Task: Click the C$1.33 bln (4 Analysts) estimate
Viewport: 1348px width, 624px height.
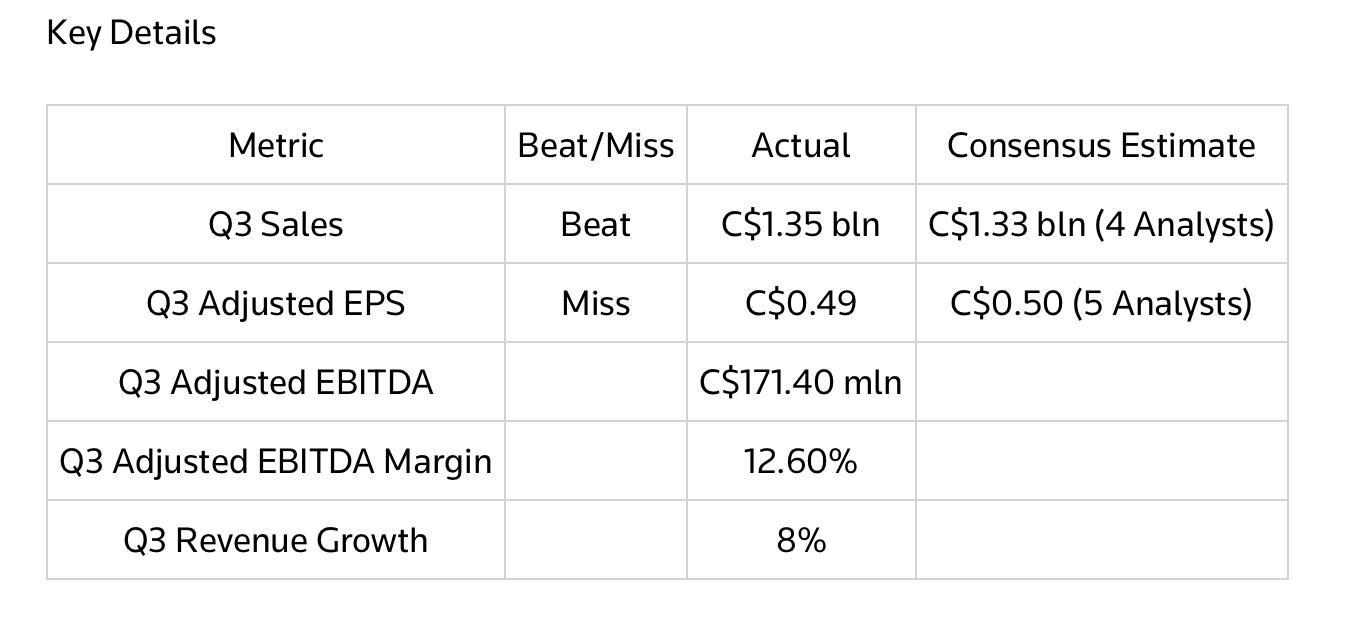Action: [1101, 225]
